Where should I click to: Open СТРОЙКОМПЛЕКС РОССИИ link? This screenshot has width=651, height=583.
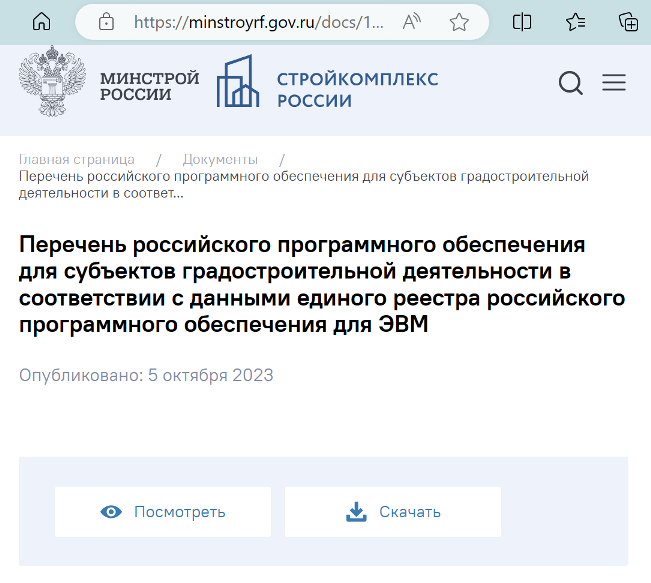(357, 90)
